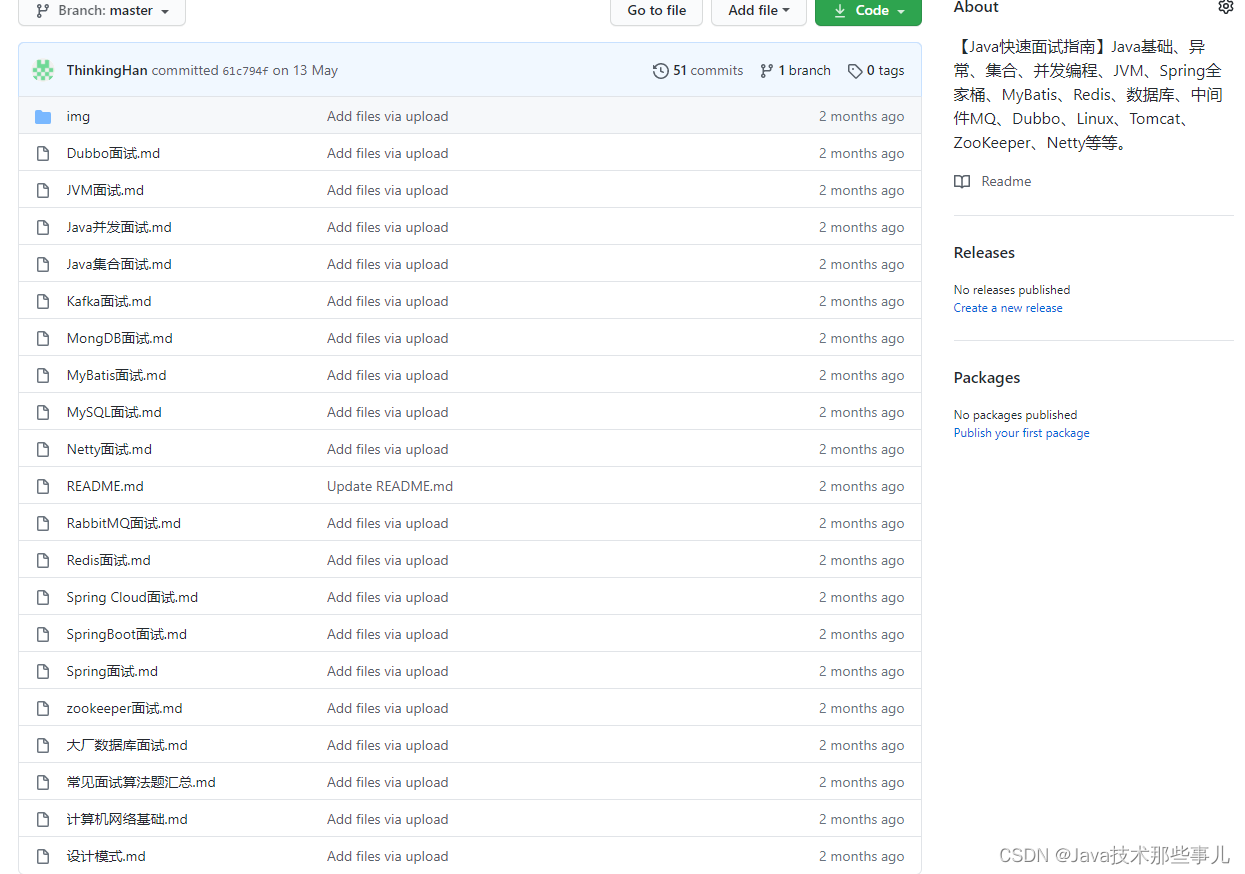This screenshot has height=874, width=1245.
Task: Open Dubbo面试.md file
Action: pos(113,153)
